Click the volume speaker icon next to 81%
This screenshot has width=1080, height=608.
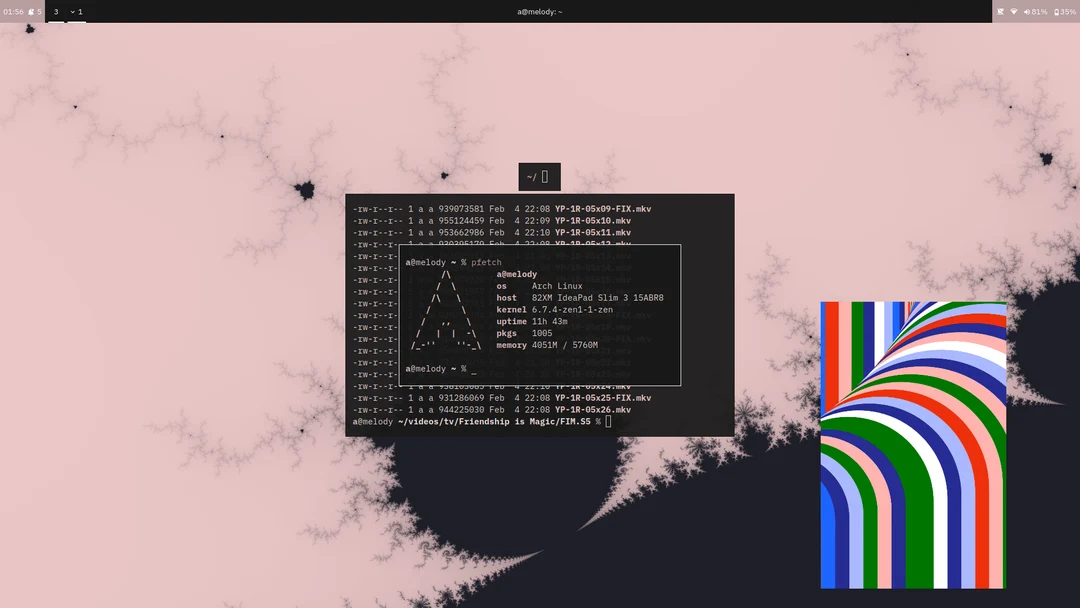pos(1027,11)
